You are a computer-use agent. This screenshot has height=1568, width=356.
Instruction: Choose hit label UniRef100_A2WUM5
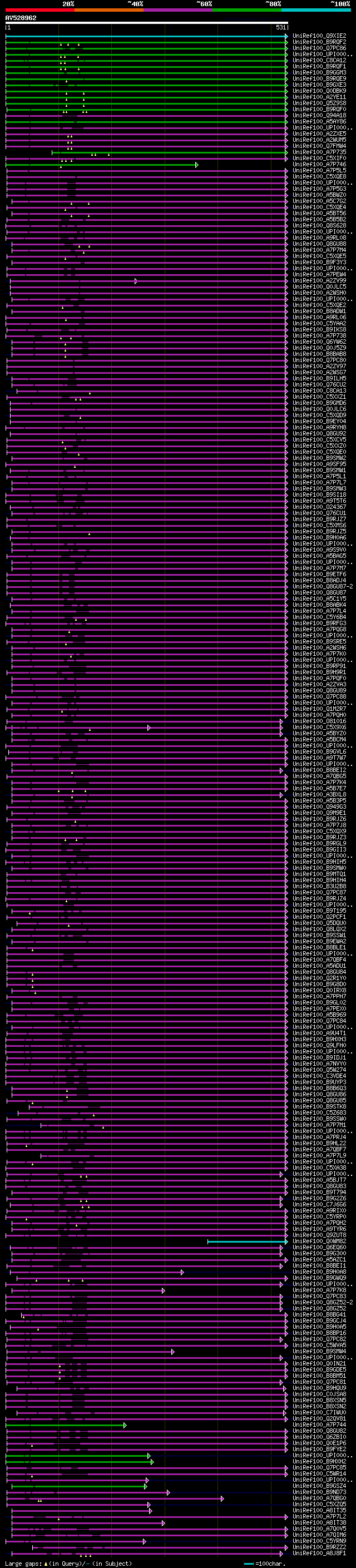[x=319, y=140]
